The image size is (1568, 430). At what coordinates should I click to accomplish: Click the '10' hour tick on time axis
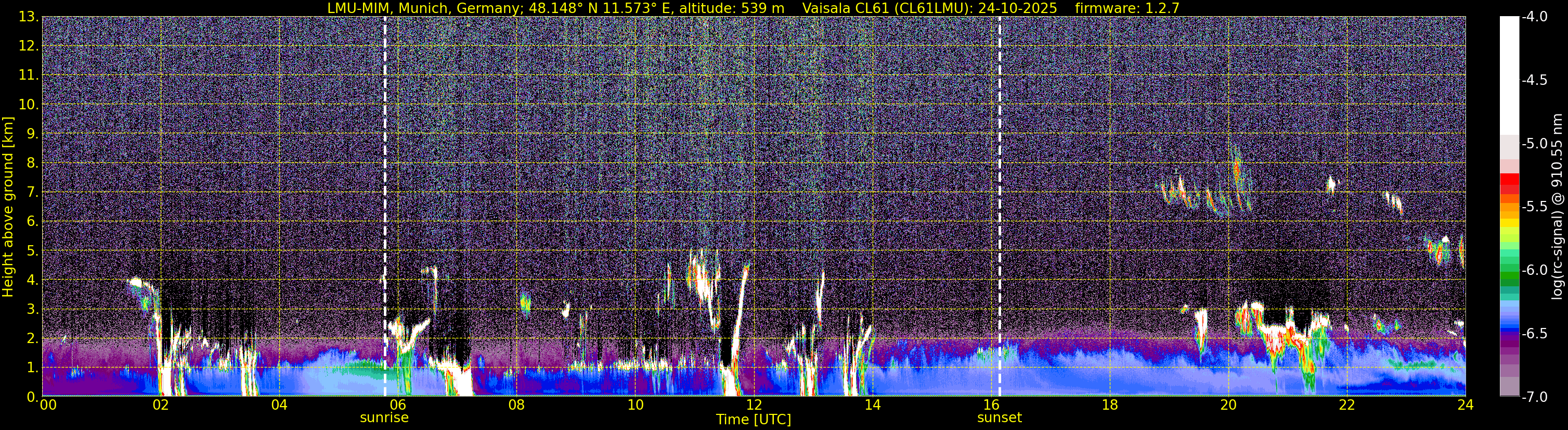point(635,405)
